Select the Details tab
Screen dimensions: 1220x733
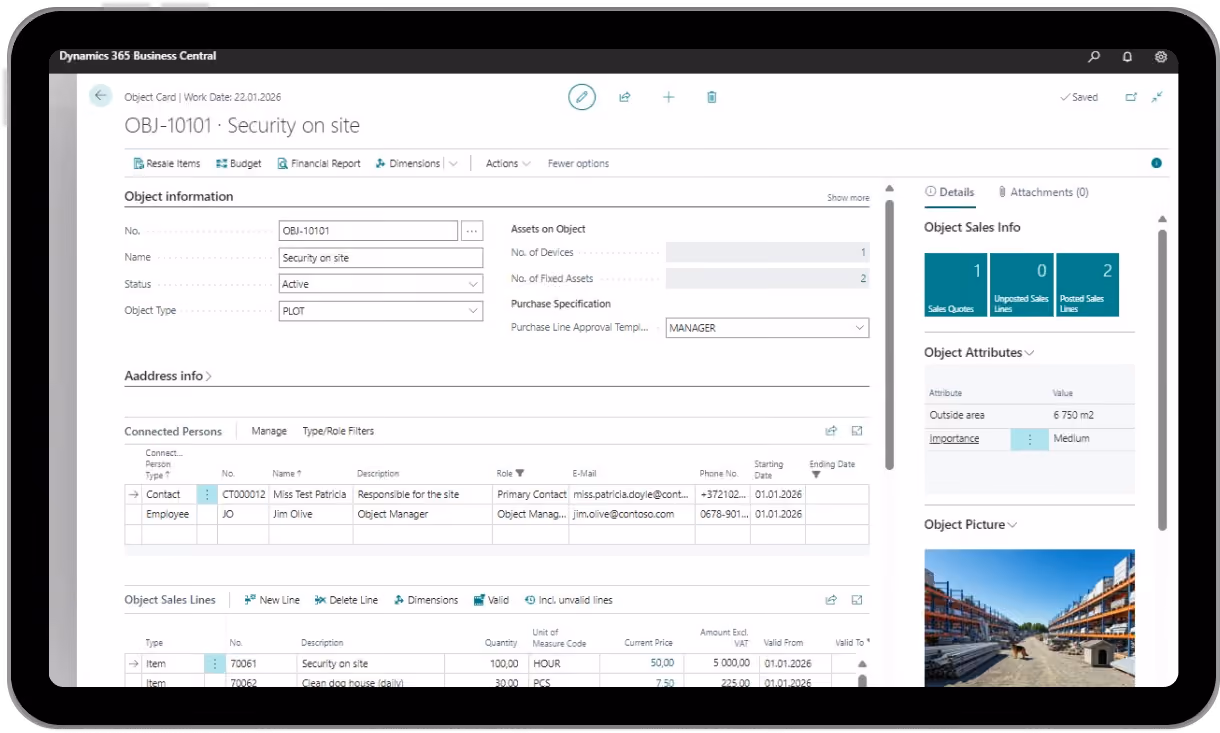coord(950,192)
